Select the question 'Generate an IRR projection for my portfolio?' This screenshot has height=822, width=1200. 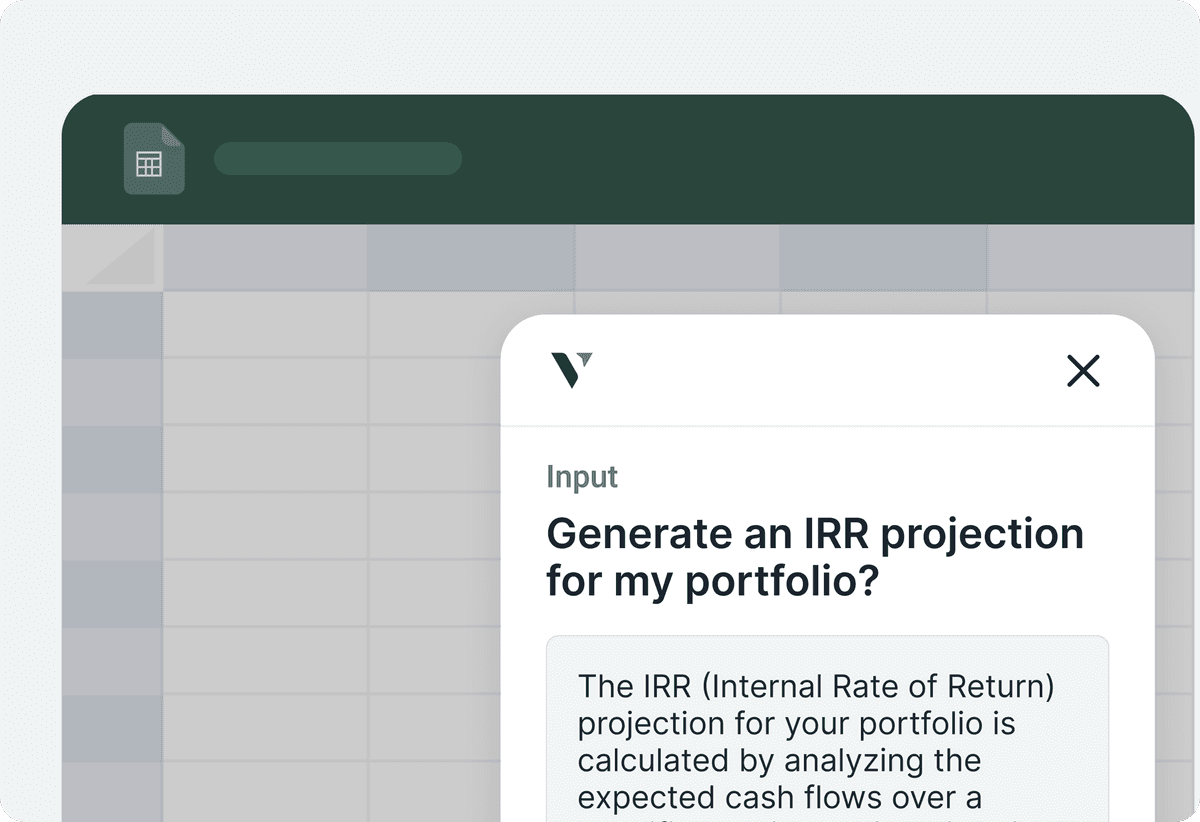click(815, 556)
